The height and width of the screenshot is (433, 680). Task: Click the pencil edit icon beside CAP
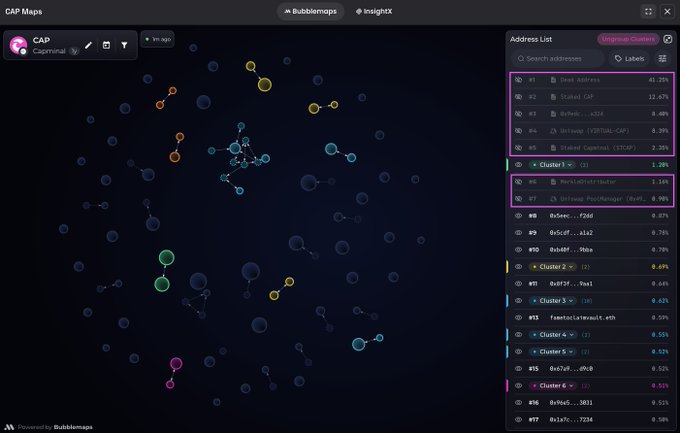(x=88, y=45)
